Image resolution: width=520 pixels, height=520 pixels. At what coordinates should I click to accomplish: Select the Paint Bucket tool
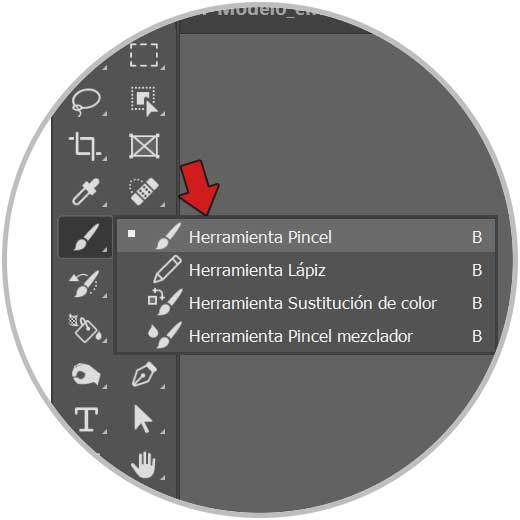(x=86, y=328)
